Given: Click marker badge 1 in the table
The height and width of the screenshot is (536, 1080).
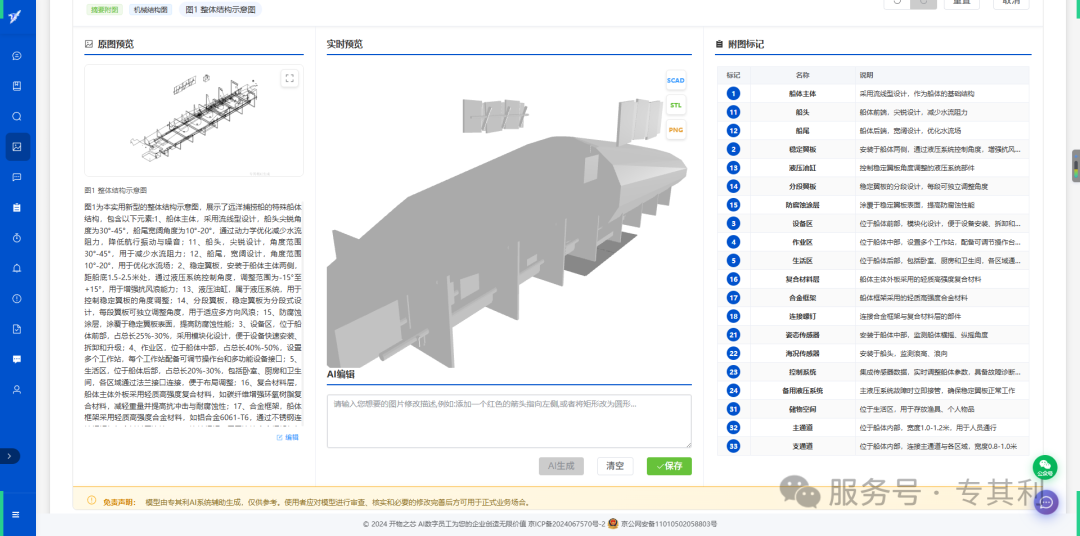Looking at the screenshot, I should pos(734,93).
